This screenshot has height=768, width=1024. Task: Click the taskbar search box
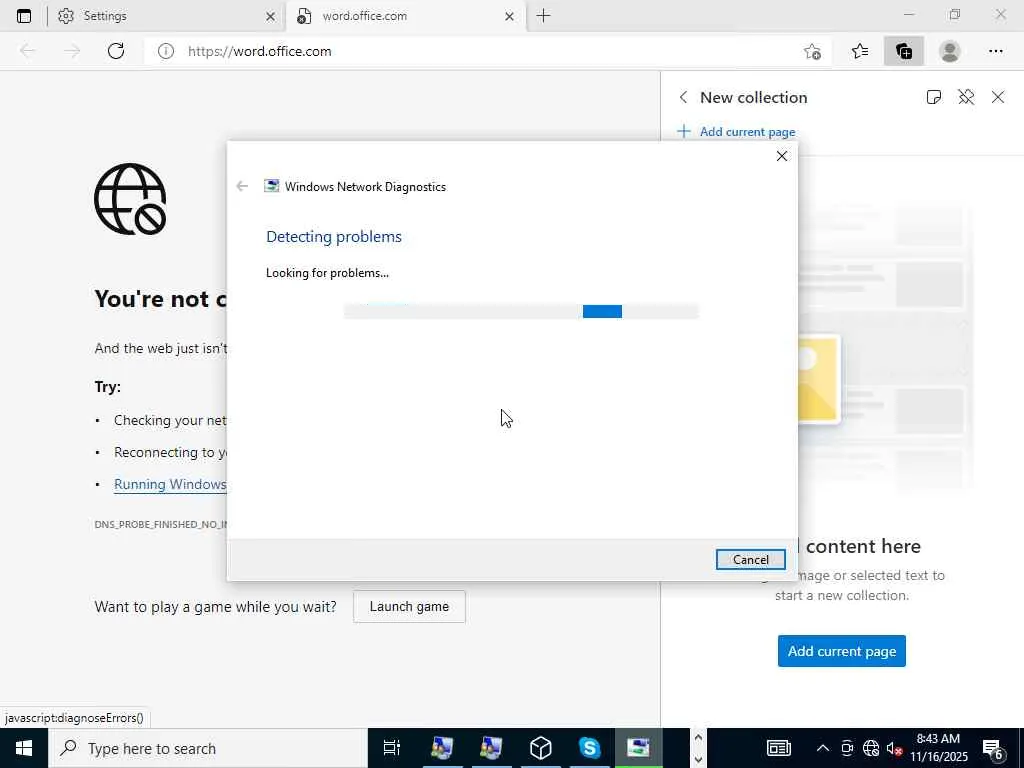pos(208,748)
